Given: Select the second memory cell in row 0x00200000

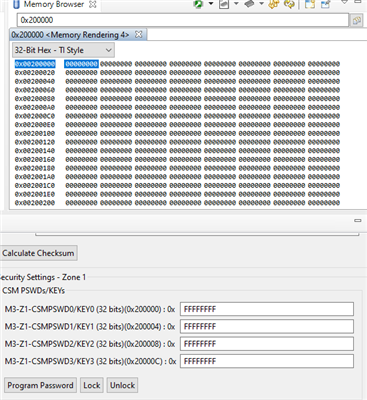Looking at the screenshot, I should pos(116,64).
